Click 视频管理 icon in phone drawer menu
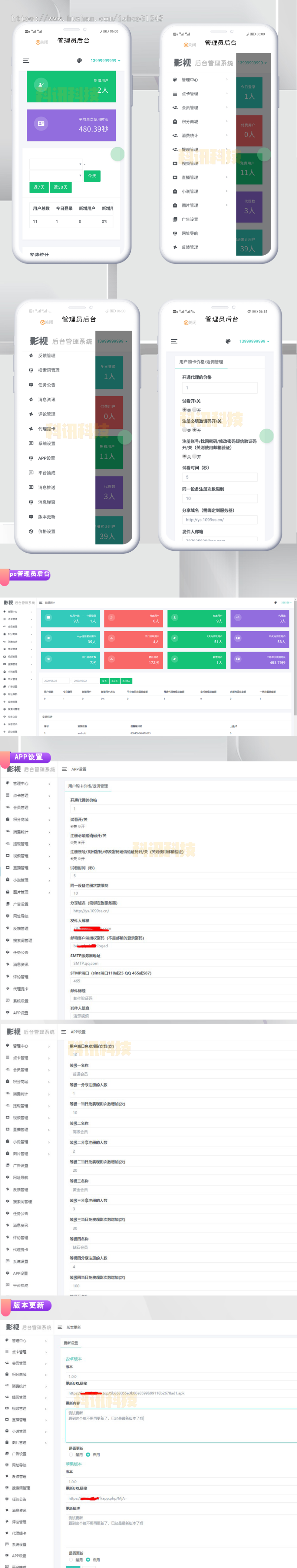Image resolution: width=297 pixels, height=1568 pixels. point(175,164)
